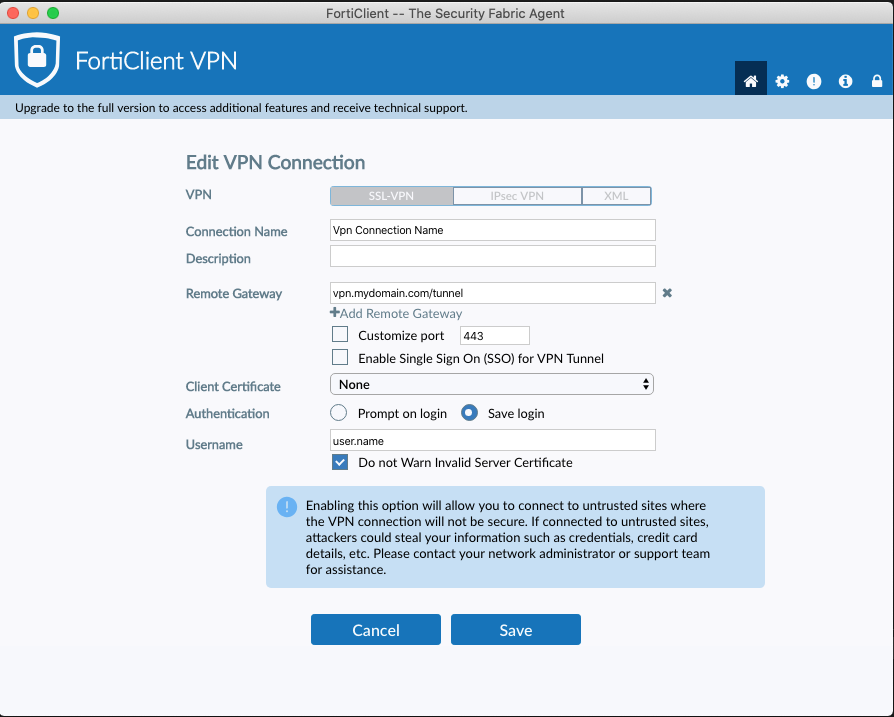The width and height of the screenshot is (894, 717).
Task: Uncheck Do not Warn Invalid Server Certificate
Action: (340, 462)
